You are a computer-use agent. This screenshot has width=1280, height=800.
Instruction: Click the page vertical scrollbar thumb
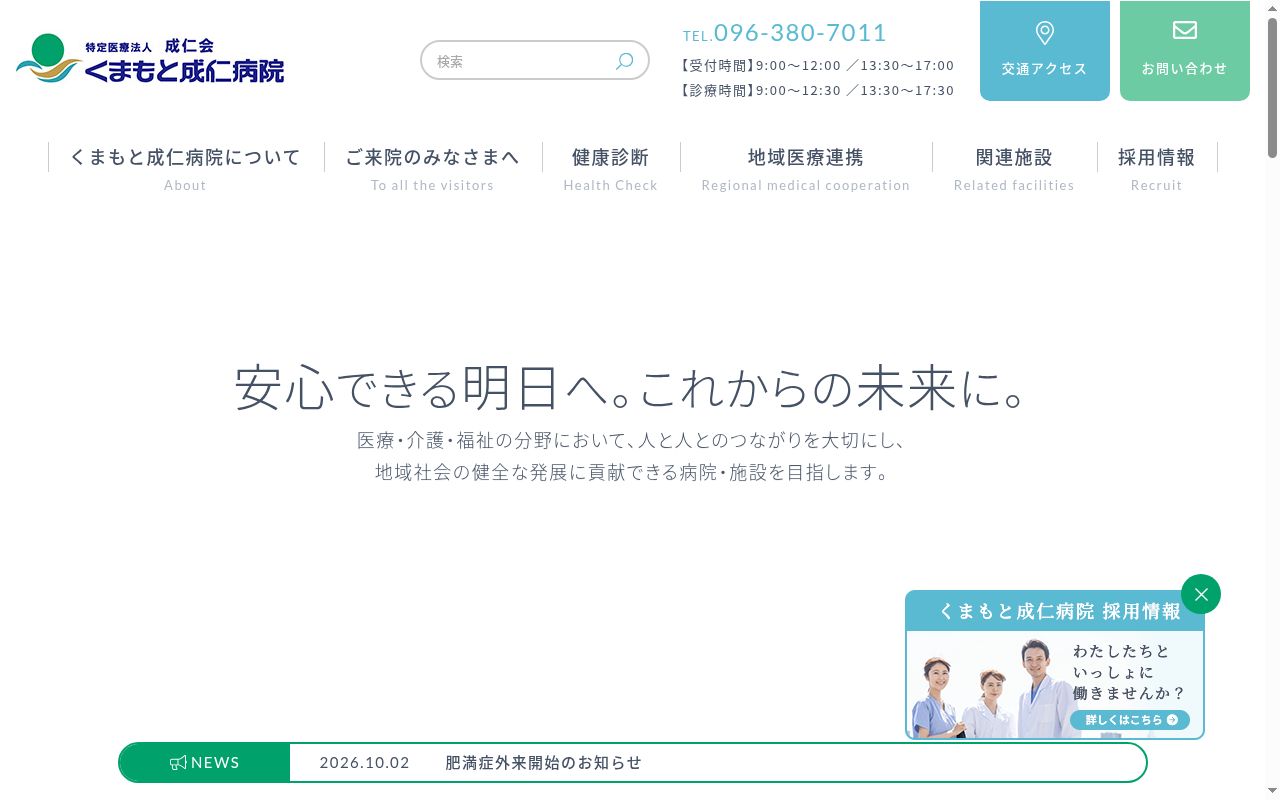point(1272,88)
